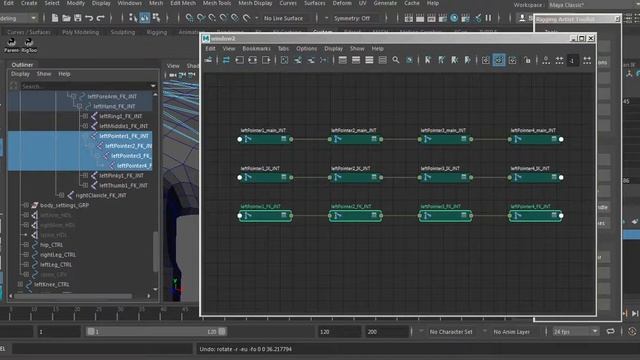Open the Show menu in Outliner
640x360 pixels.
[44, 74]
